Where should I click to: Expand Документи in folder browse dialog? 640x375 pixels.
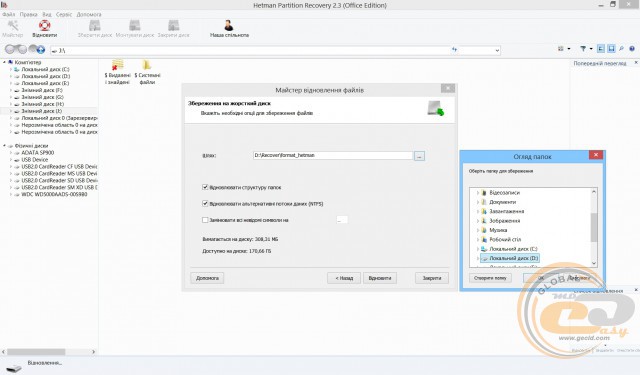[x=478, y=202]
